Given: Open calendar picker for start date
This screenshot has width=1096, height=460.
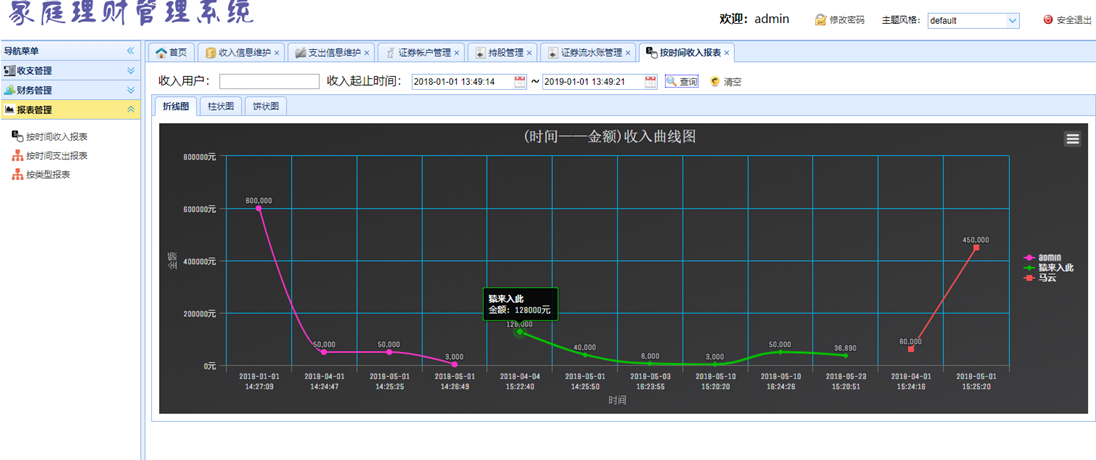Looking at the screenshot, I should 520,82.
